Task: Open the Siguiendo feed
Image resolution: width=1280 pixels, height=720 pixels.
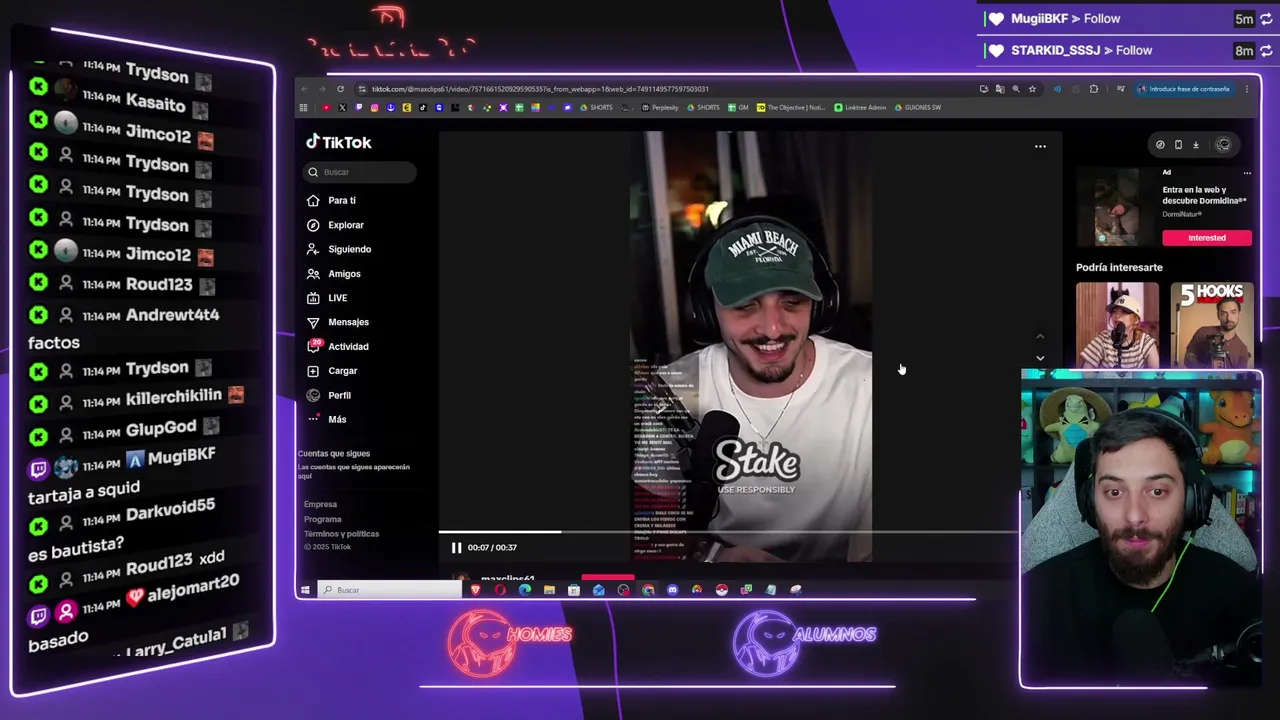Action: tap(339, 249)
